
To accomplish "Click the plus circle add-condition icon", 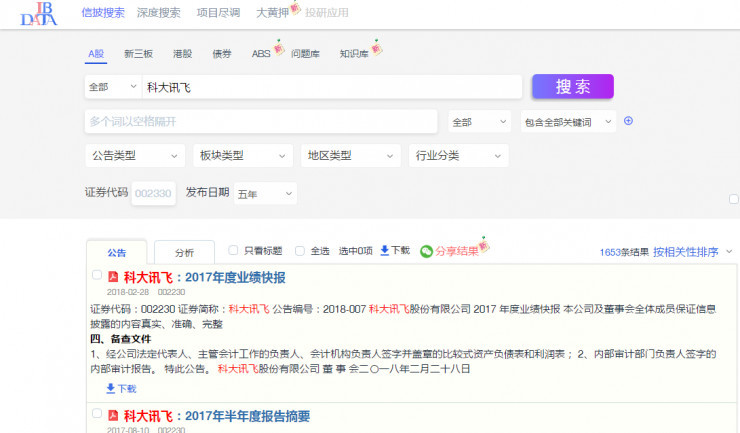I will pos(628,121).
